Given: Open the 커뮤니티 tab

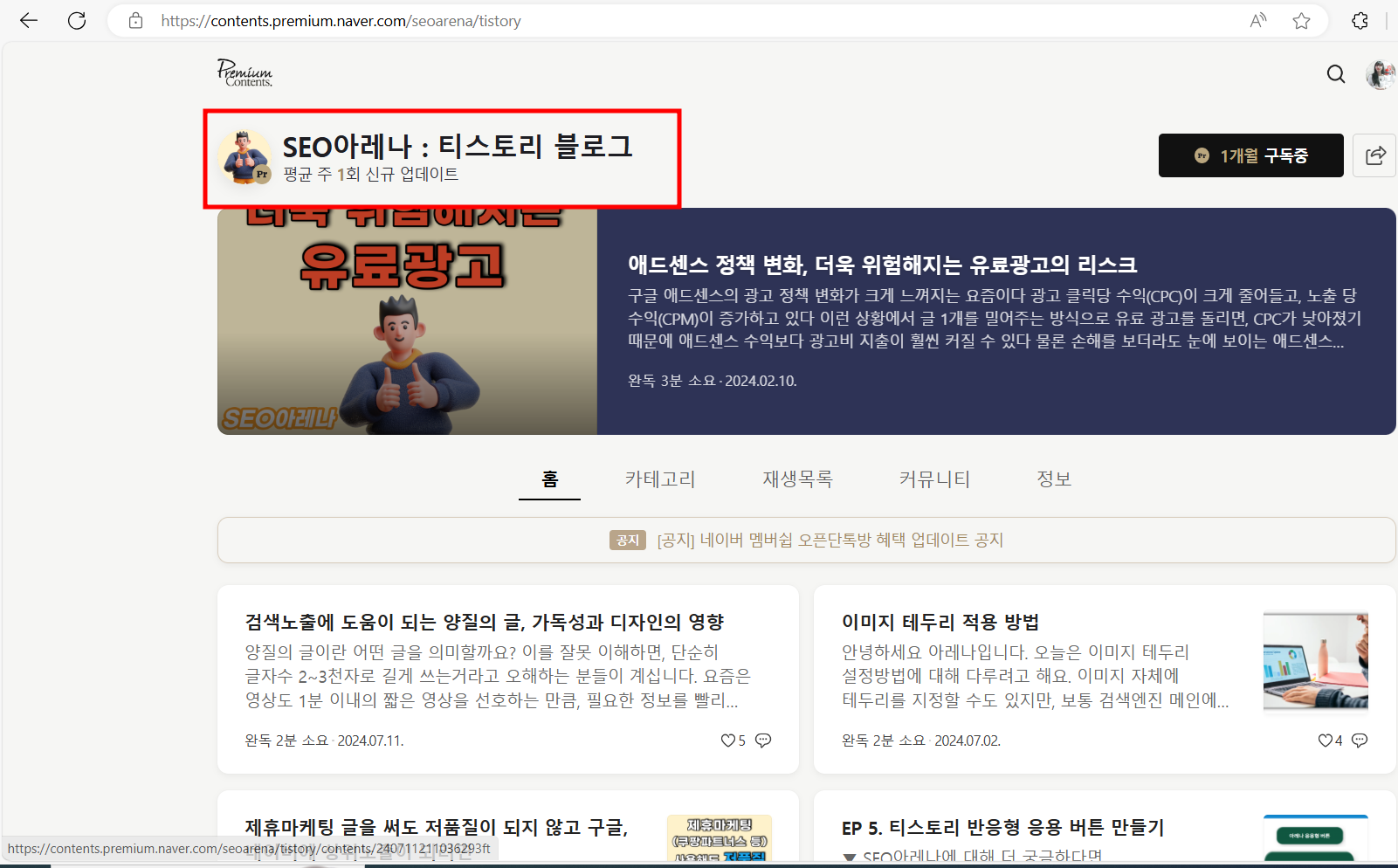Looking at the screenshot, I should [x=934, y=479].
